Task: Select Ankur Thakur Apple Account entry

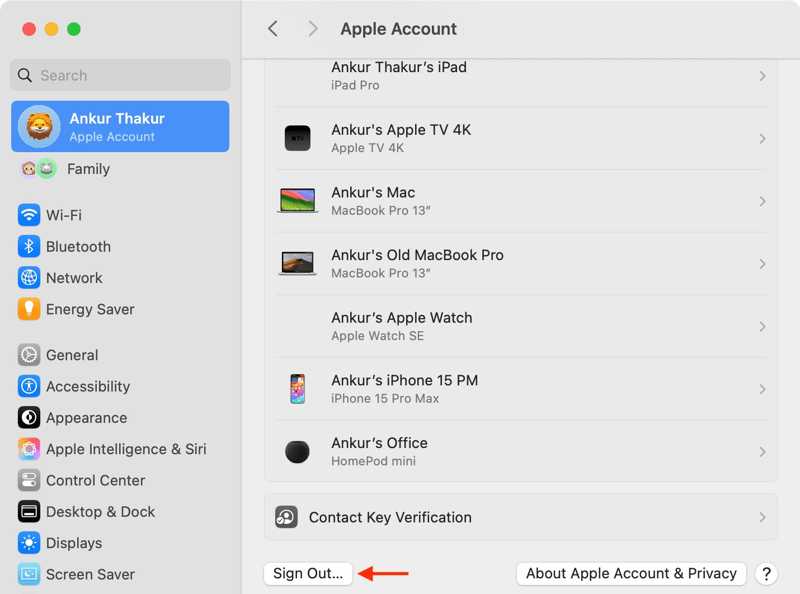Action: click(120, 126)
